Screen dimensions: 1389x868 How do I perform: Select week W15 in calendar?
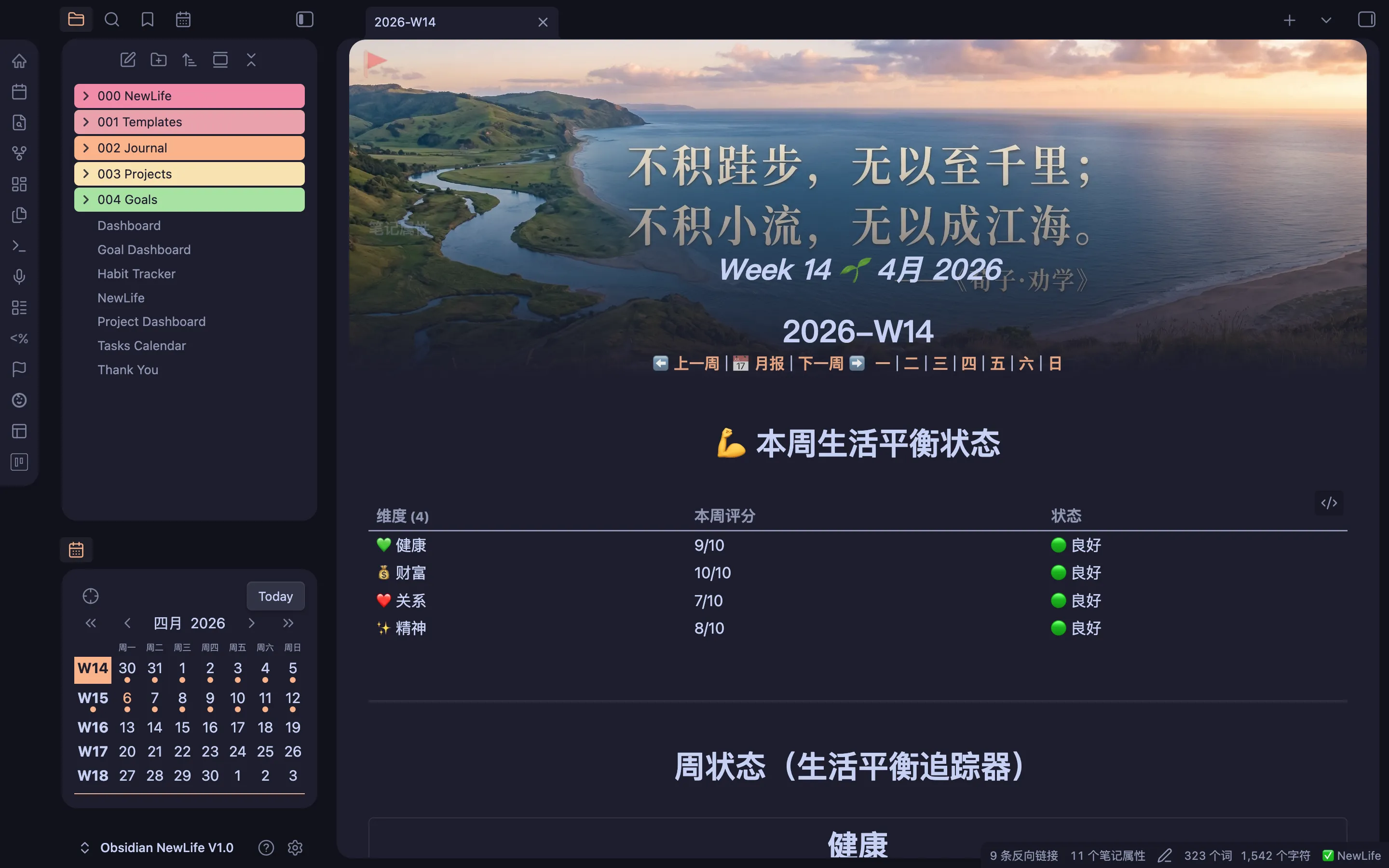pyautogui.click(x=93, y=699)
